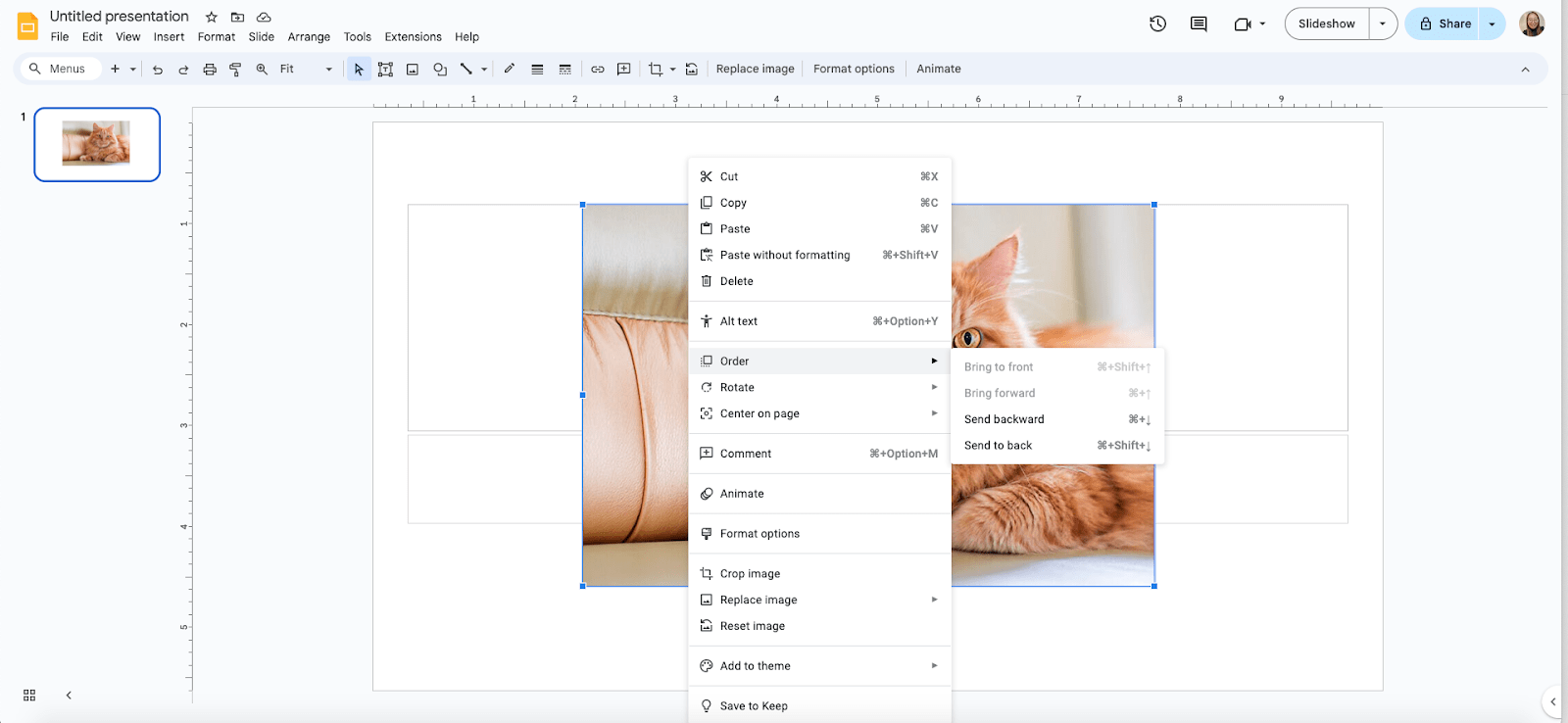Click the crop image toolbar icon

tap(656, 70)
